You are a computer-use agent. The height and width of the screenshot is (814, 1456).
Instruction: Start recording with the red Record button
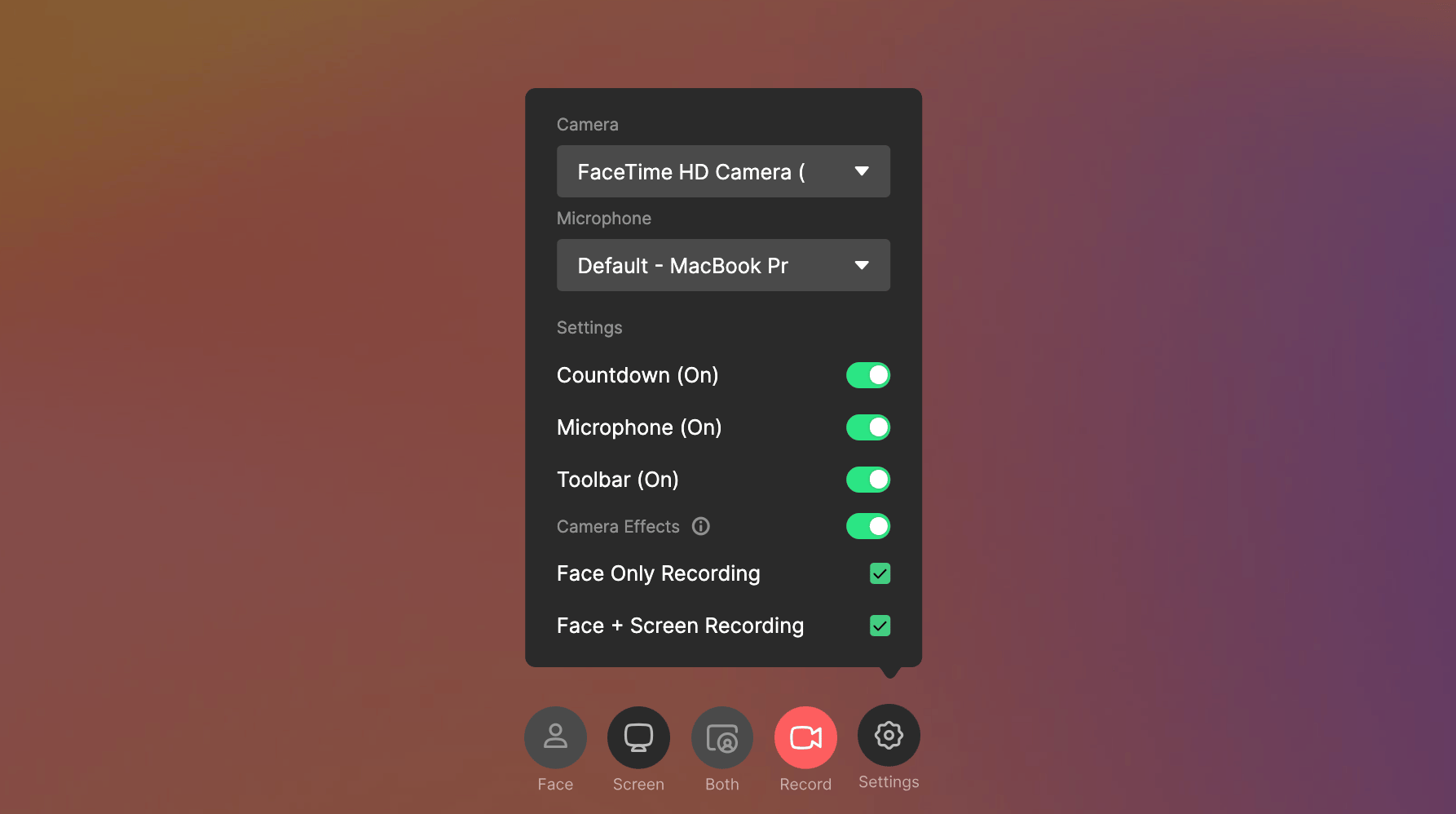pyautogui.click(x=805, y=737)
